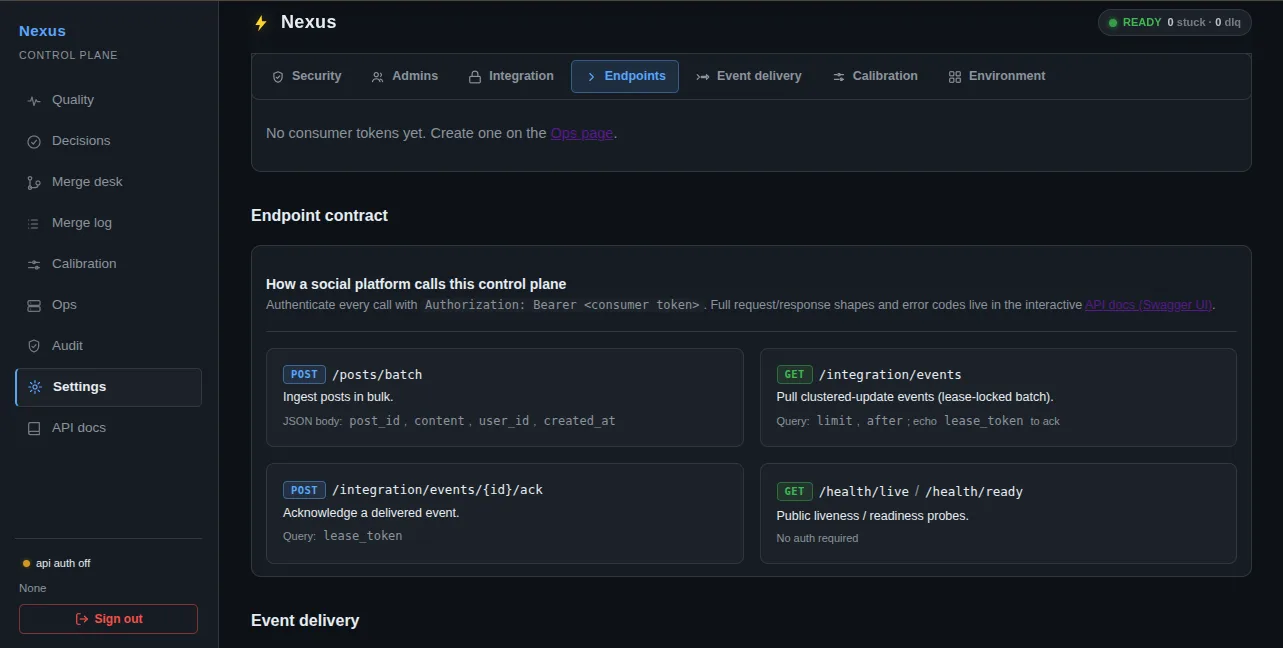Open the Admins tab
The image size is (1283, 648).
pyautogui.click(x=404, y=76)
